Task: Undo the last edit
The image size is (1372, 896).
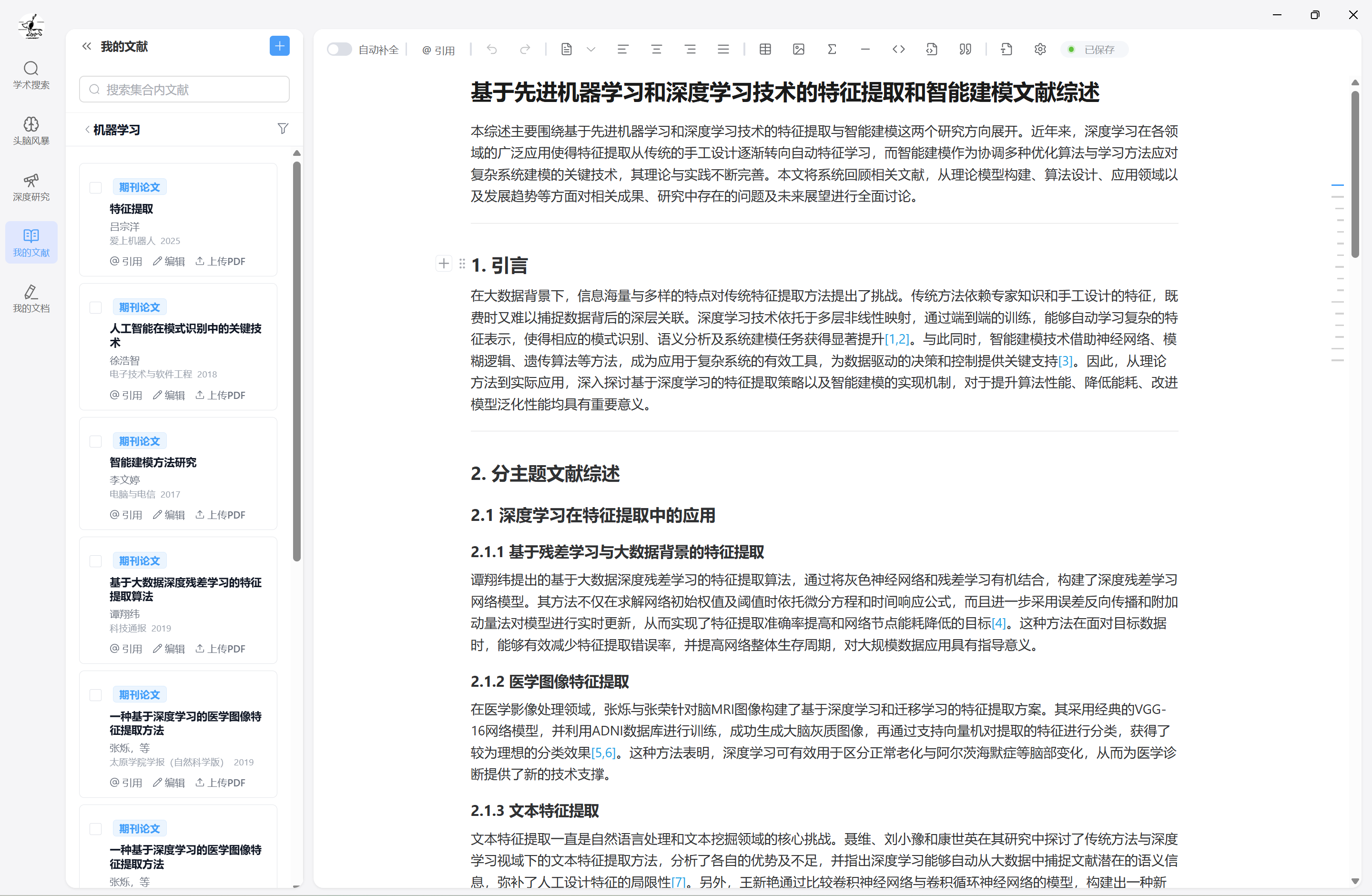Action: [492, 50]
